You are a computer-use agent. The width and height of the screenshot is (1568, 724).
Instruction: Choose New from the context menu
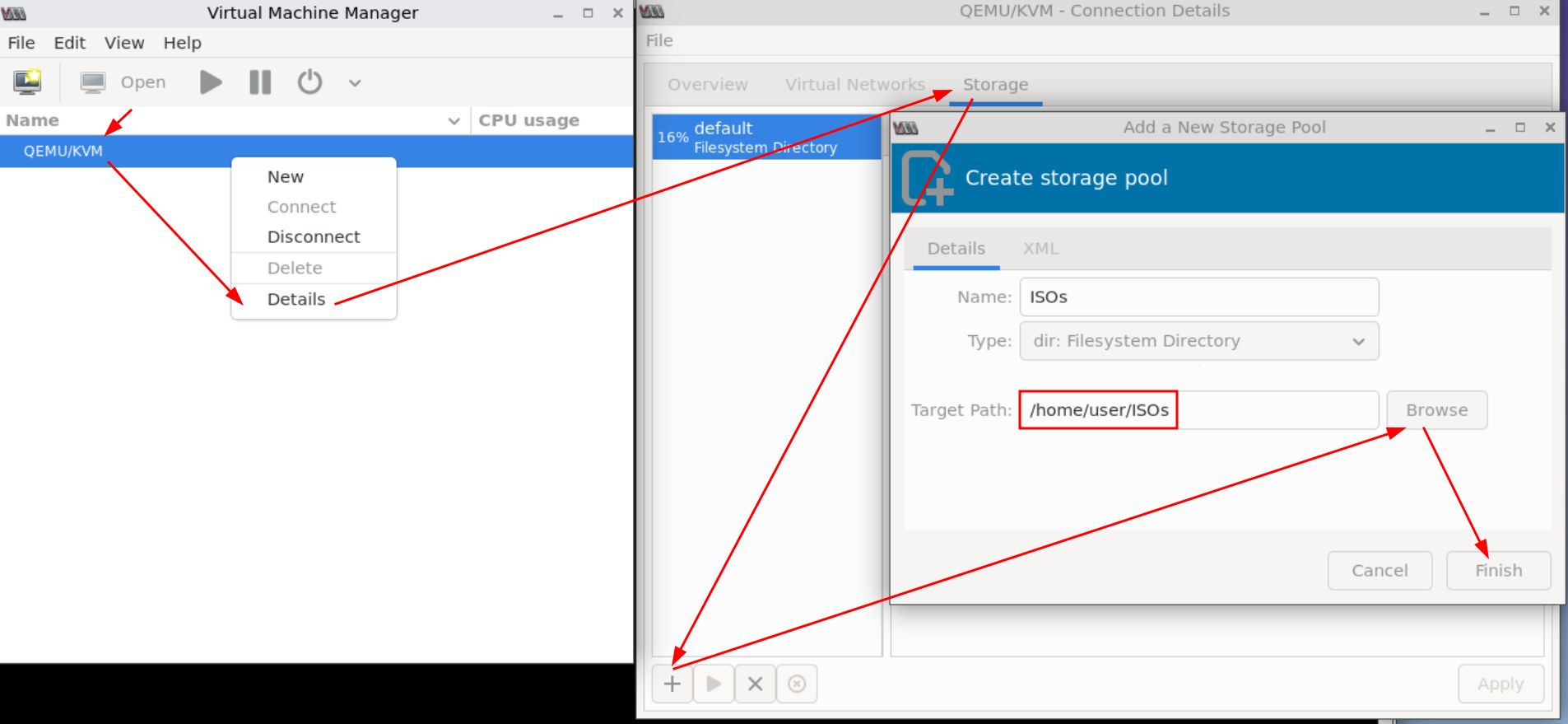(286, 177)
